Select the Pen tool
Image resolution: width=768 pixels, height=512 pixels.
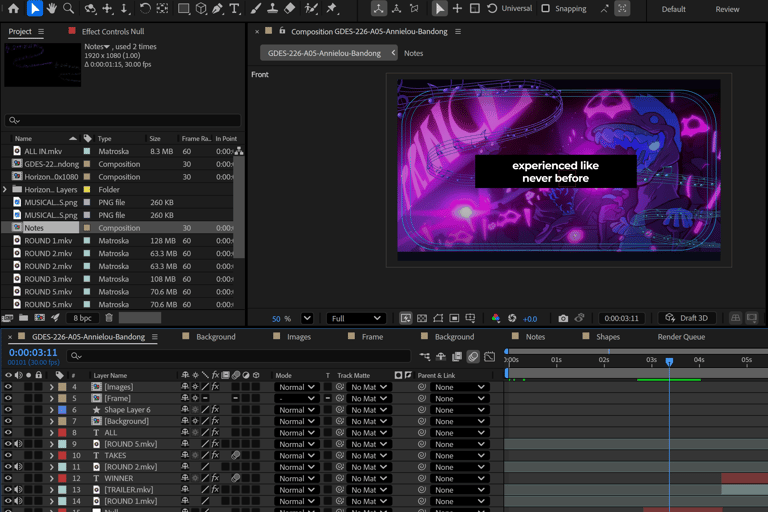(x=217, y=8)
